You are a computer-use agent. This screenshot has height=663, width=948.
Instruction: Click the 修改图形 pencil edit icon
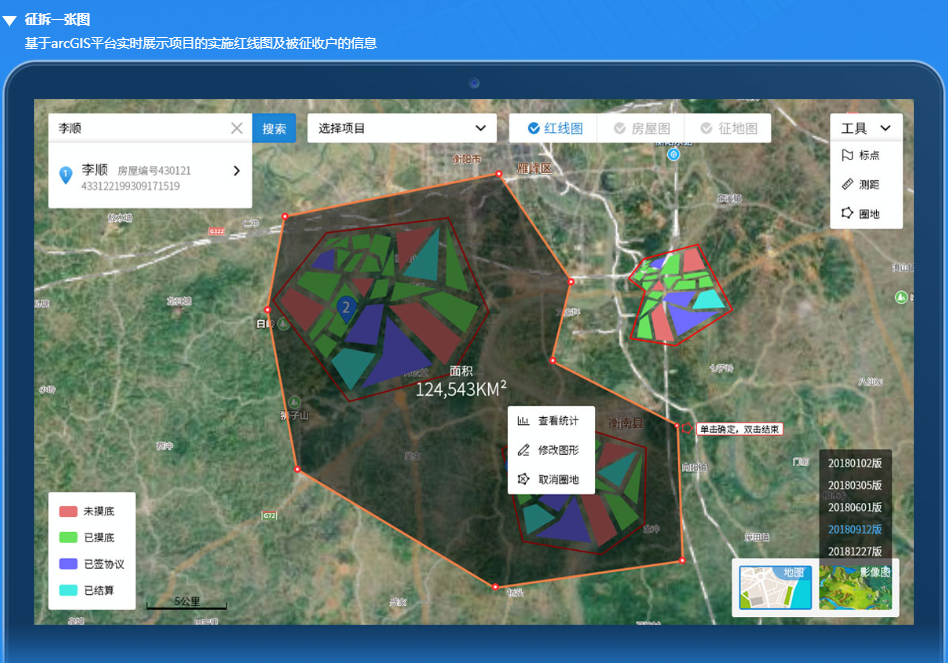[x=523, y=450]
